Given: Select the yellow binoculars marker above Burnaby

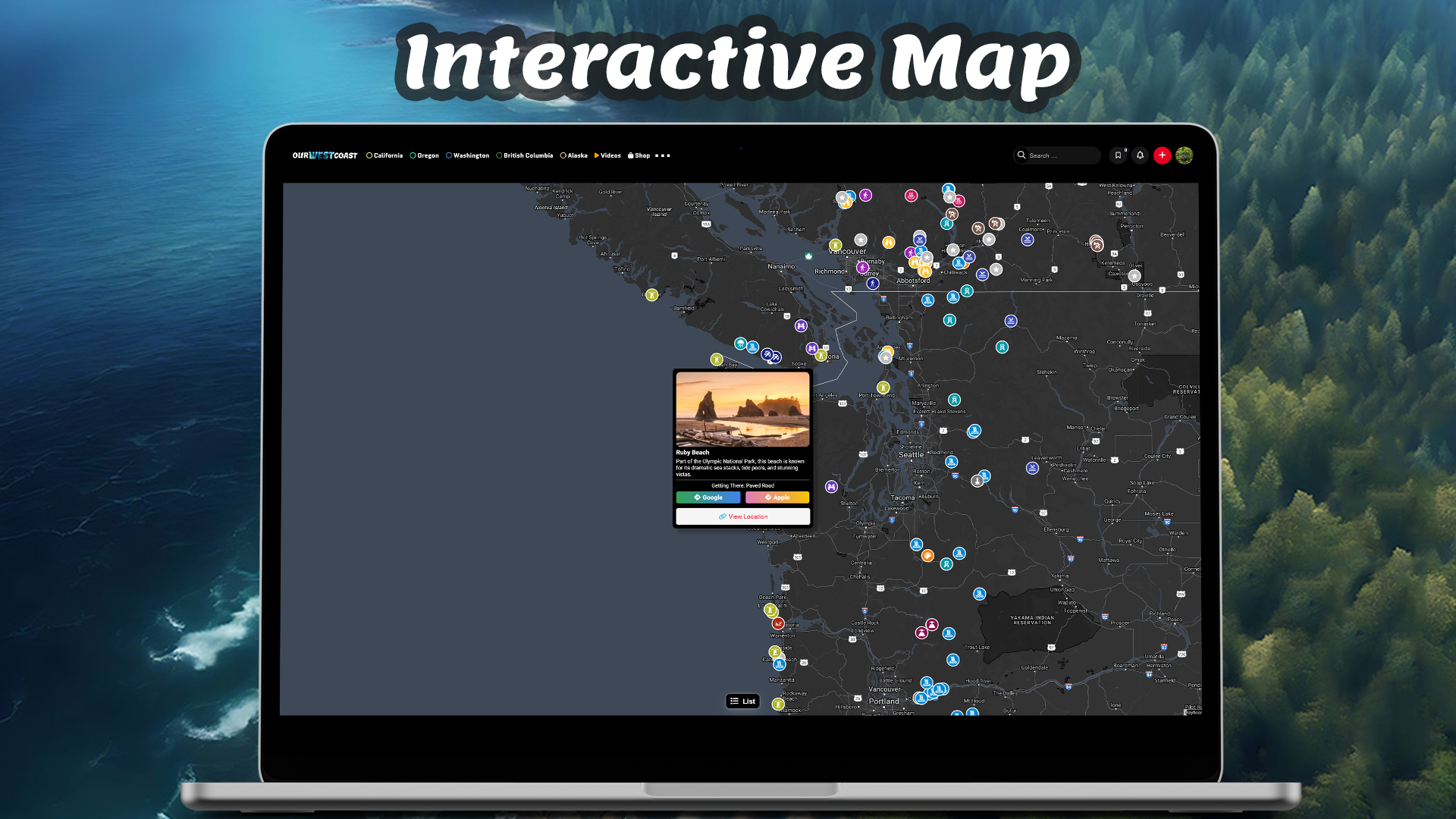Looking at the screenshot, I should 889,243.
